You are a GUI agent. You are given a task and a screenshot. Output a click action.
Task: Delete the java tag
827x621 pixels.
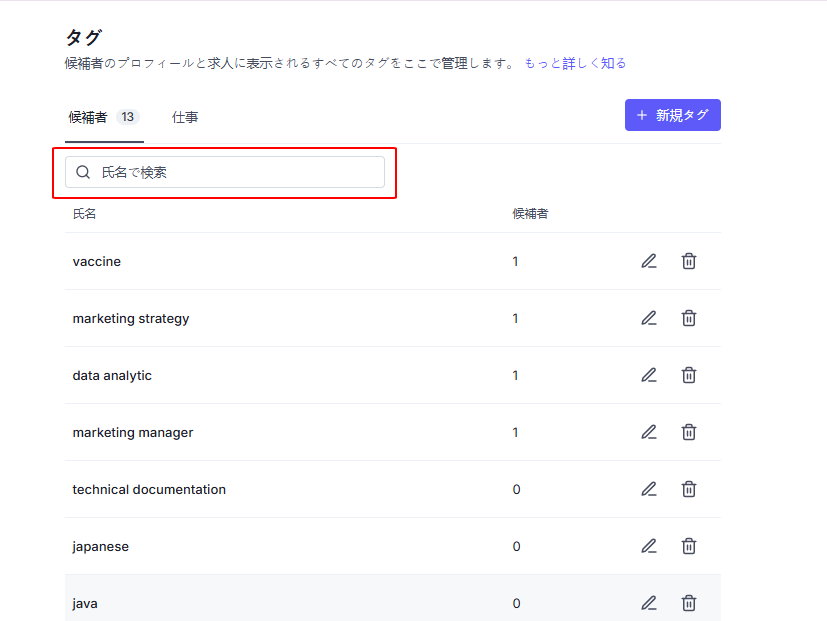point(688,603)
